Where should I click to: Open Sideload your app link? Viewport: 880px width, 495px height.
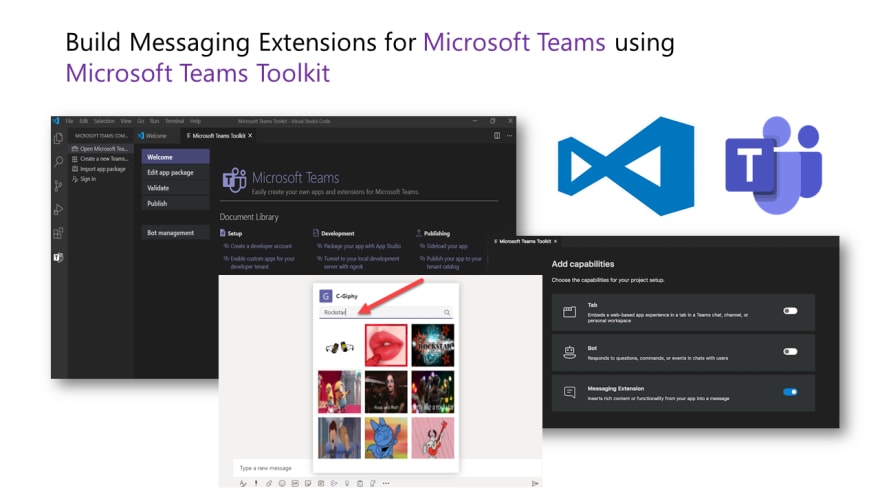point(447,246)
